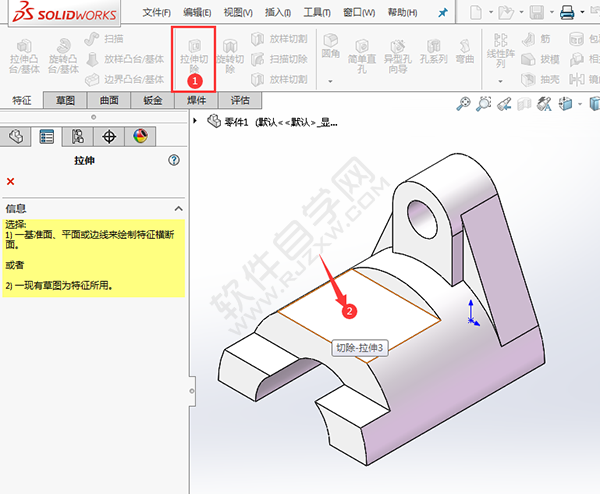
Task: Print document with printer icon
Action: (x=567, y=13)
